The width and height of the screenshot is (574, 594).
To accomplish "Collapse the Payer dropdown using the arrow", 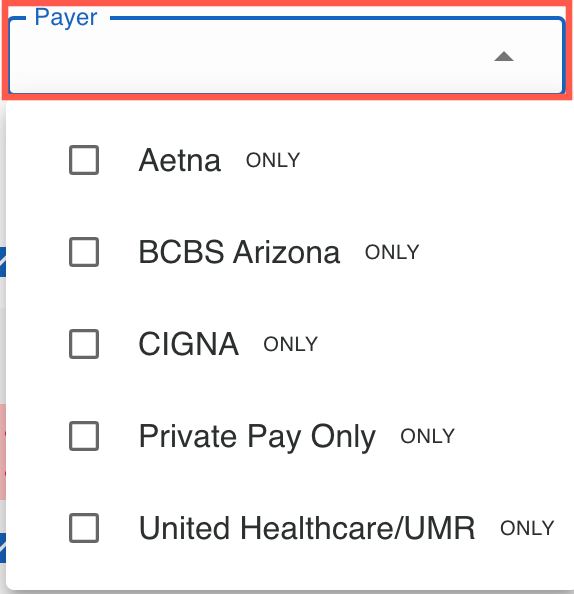I will [x=504, y=56].
